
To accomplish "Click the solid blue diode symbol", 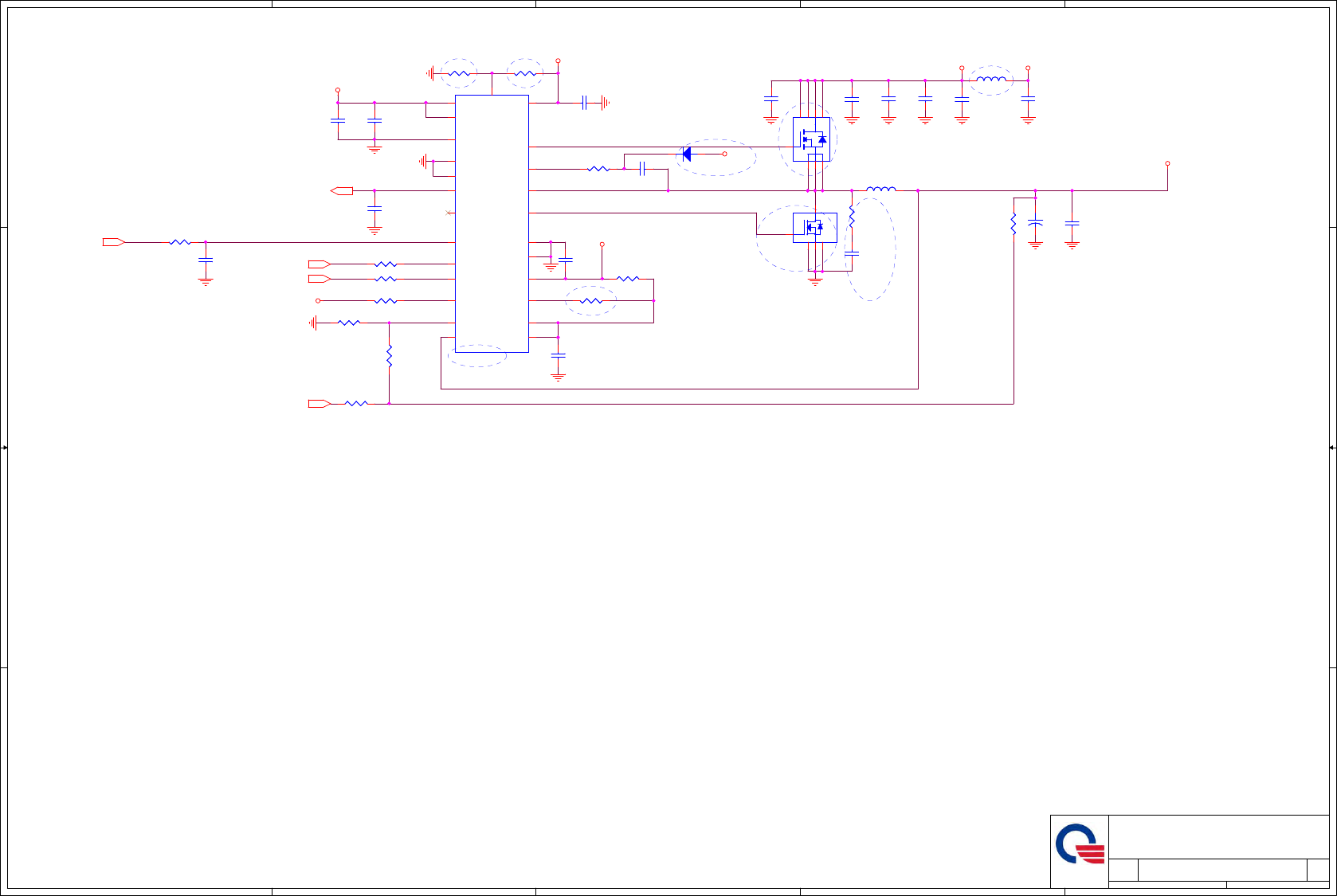I will pos(687,154).
